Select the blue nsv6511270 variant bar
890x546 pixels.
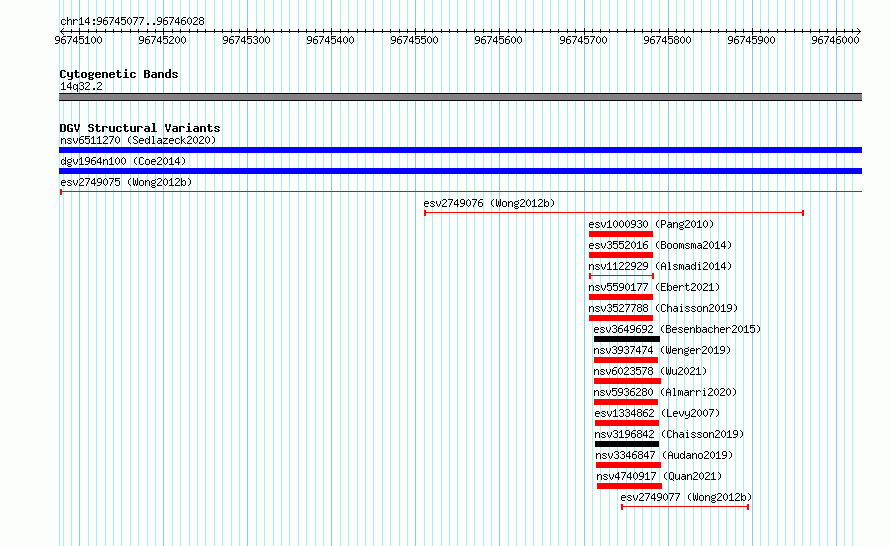point(460,150)
